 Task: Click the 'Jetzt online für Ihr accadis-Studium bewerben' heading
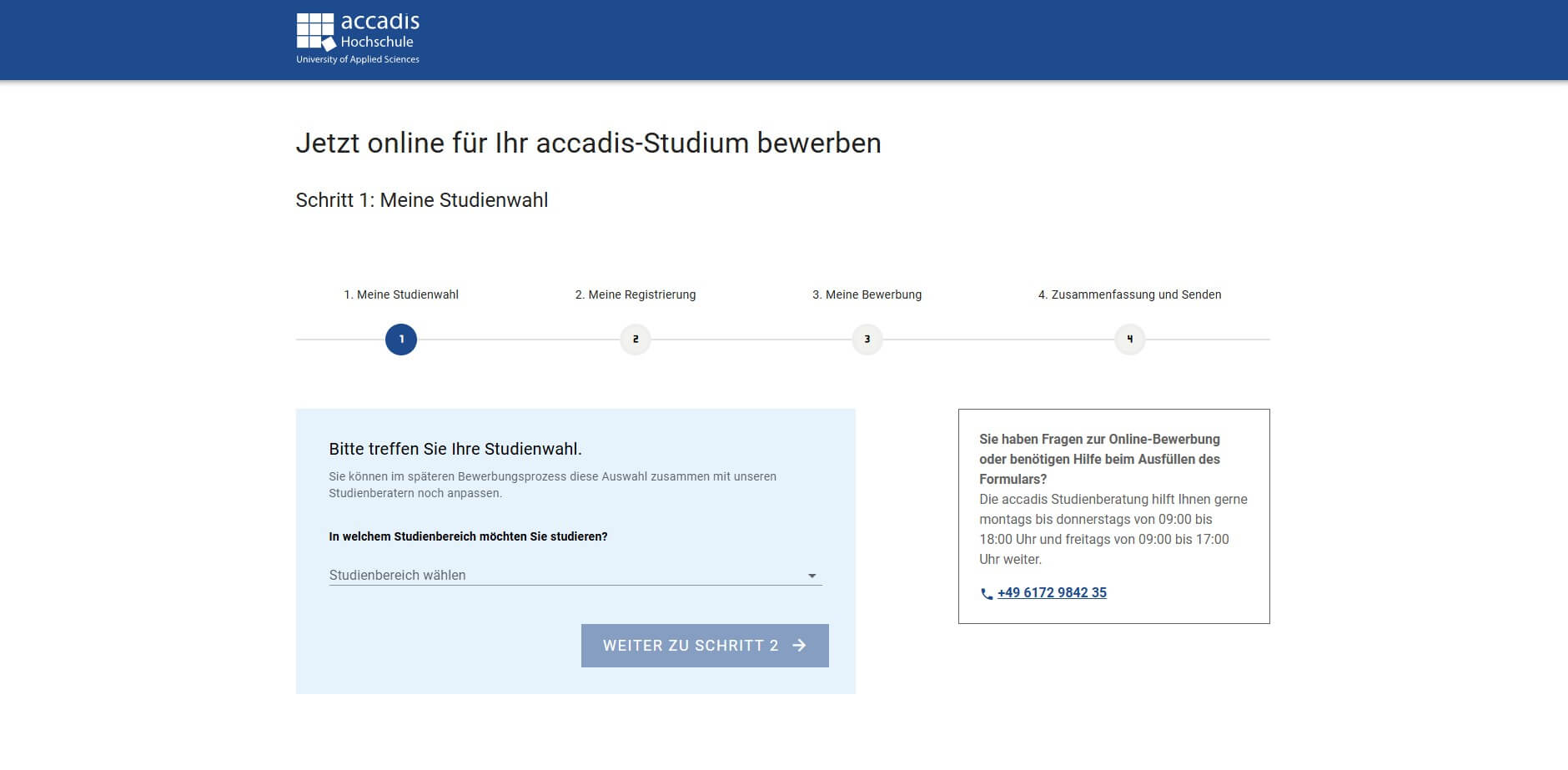coord(588,143)
